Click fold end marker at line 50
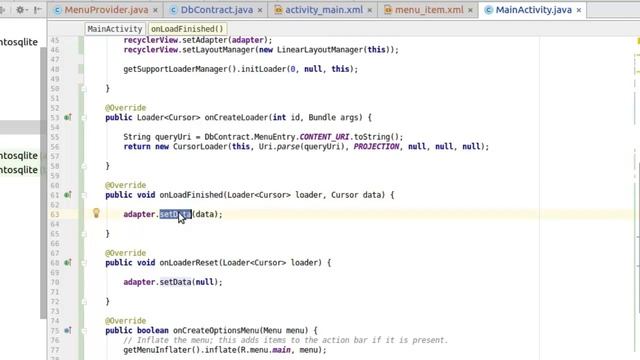Viewport: 640px width, 360px height. click(x=84, y=88)
